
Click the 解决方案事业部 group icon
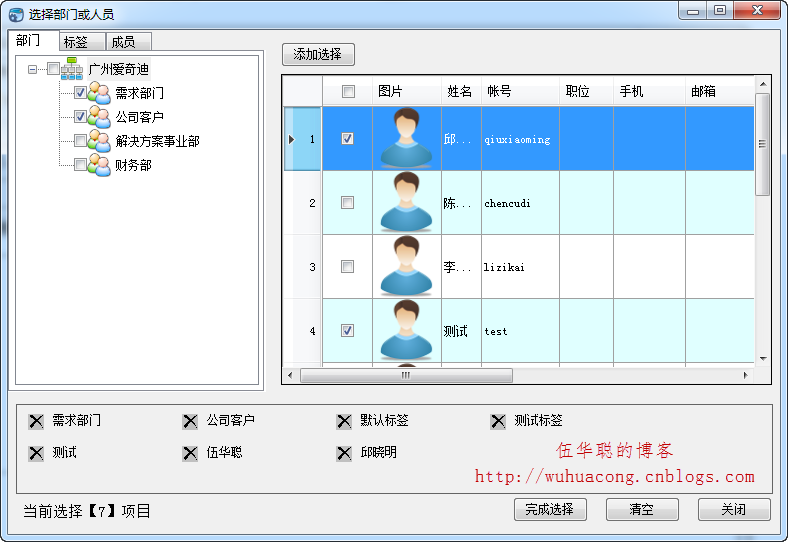coord(99,141)
